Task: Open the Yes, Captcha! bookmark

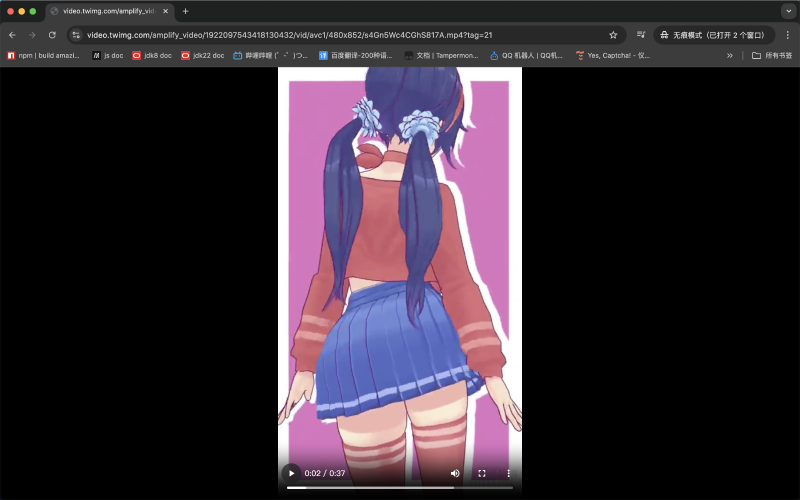Action: [x=612, y=55]
